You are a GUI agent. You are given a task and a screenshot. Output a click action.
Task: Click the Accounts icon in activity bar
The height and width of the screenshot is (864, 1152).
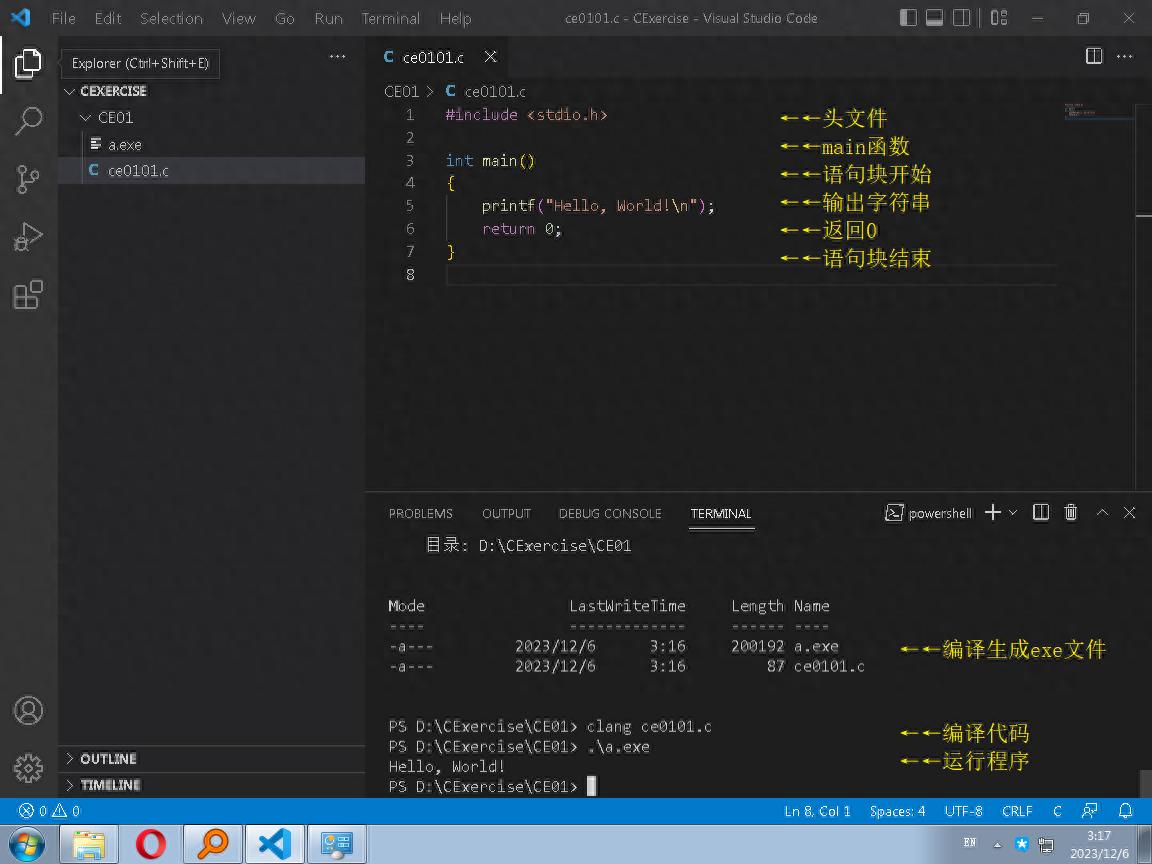tap(28, 710)
